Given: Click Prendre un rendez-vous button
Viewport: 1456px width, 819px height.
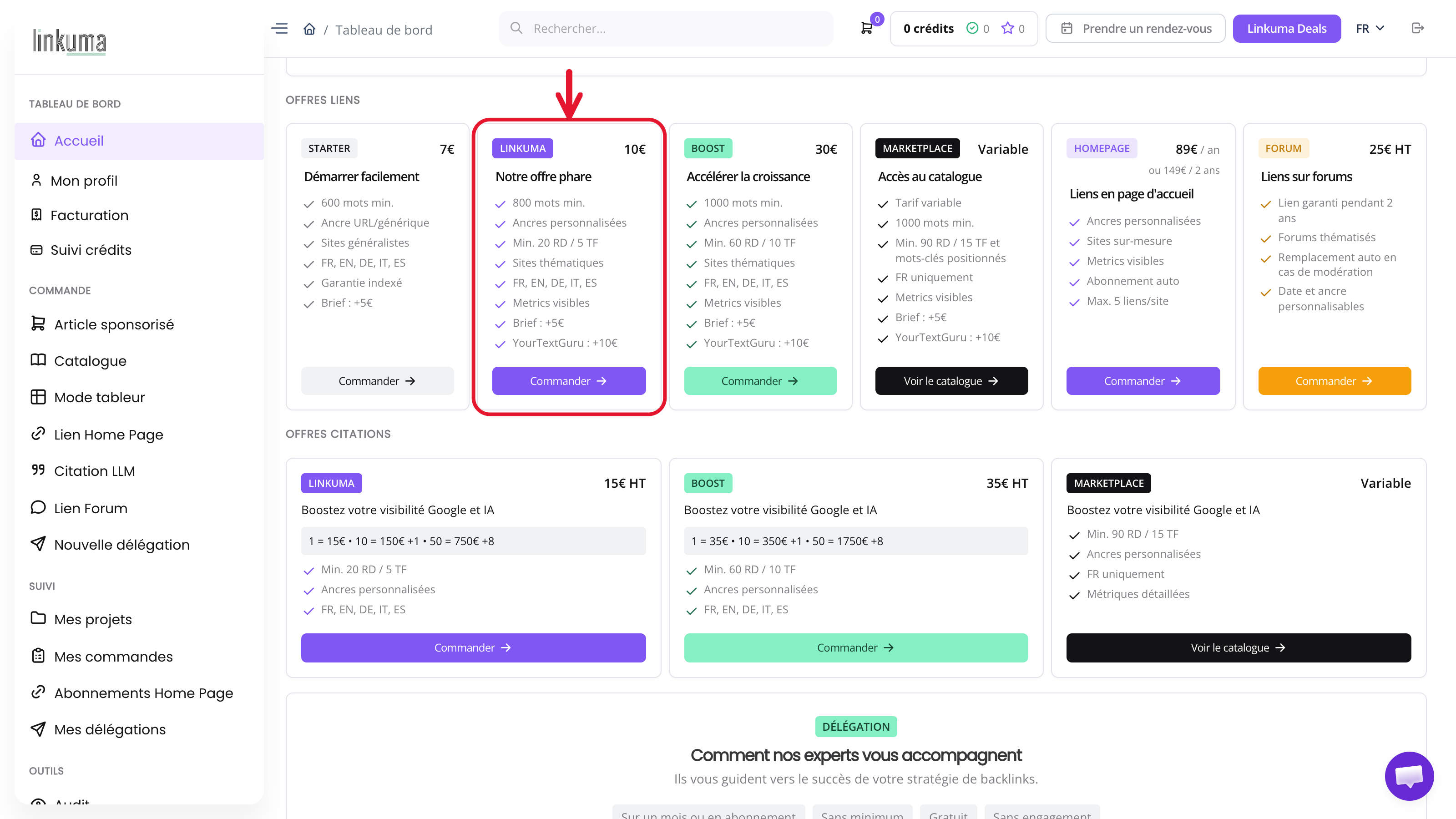Looking at the screenshot, I should pos(1136,28).
